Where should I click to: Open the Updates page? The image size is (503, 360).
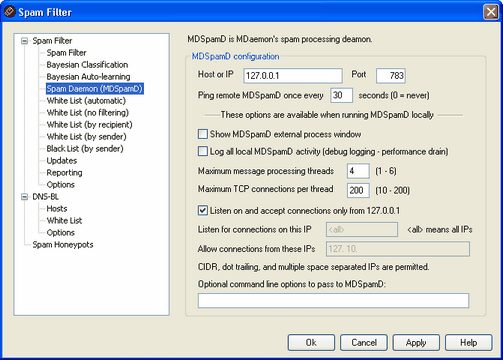point(62,161)
